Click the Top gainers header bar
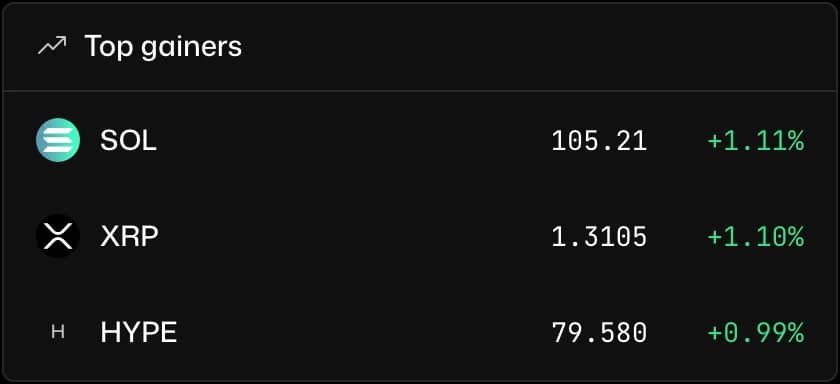The image size is (840, 384). pos(420,47)
